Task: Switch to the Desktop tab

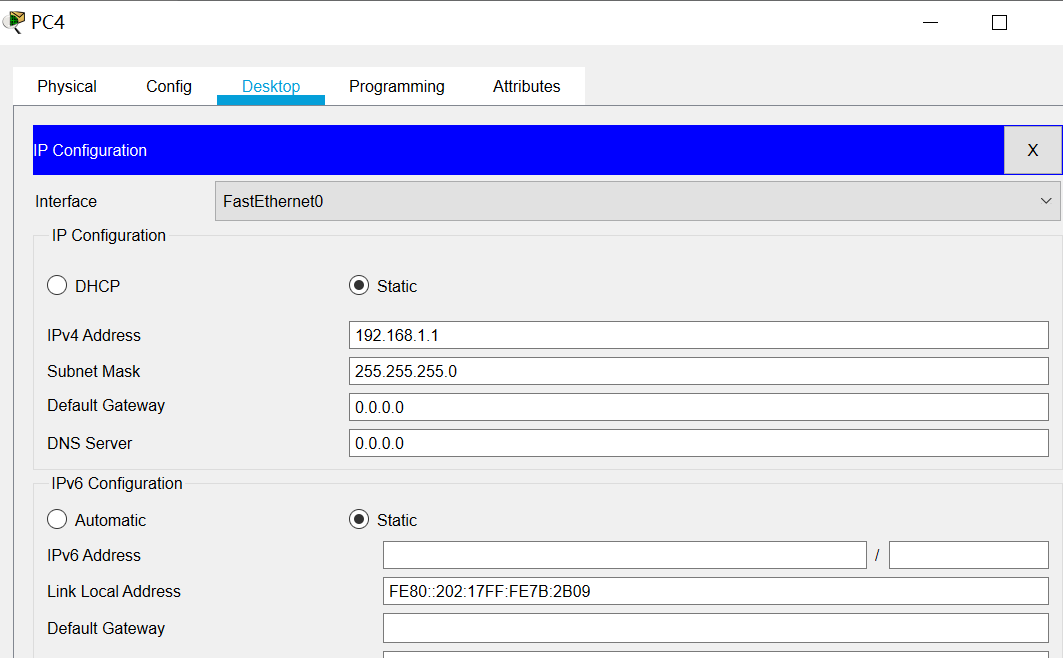Action: click(270, 86)
